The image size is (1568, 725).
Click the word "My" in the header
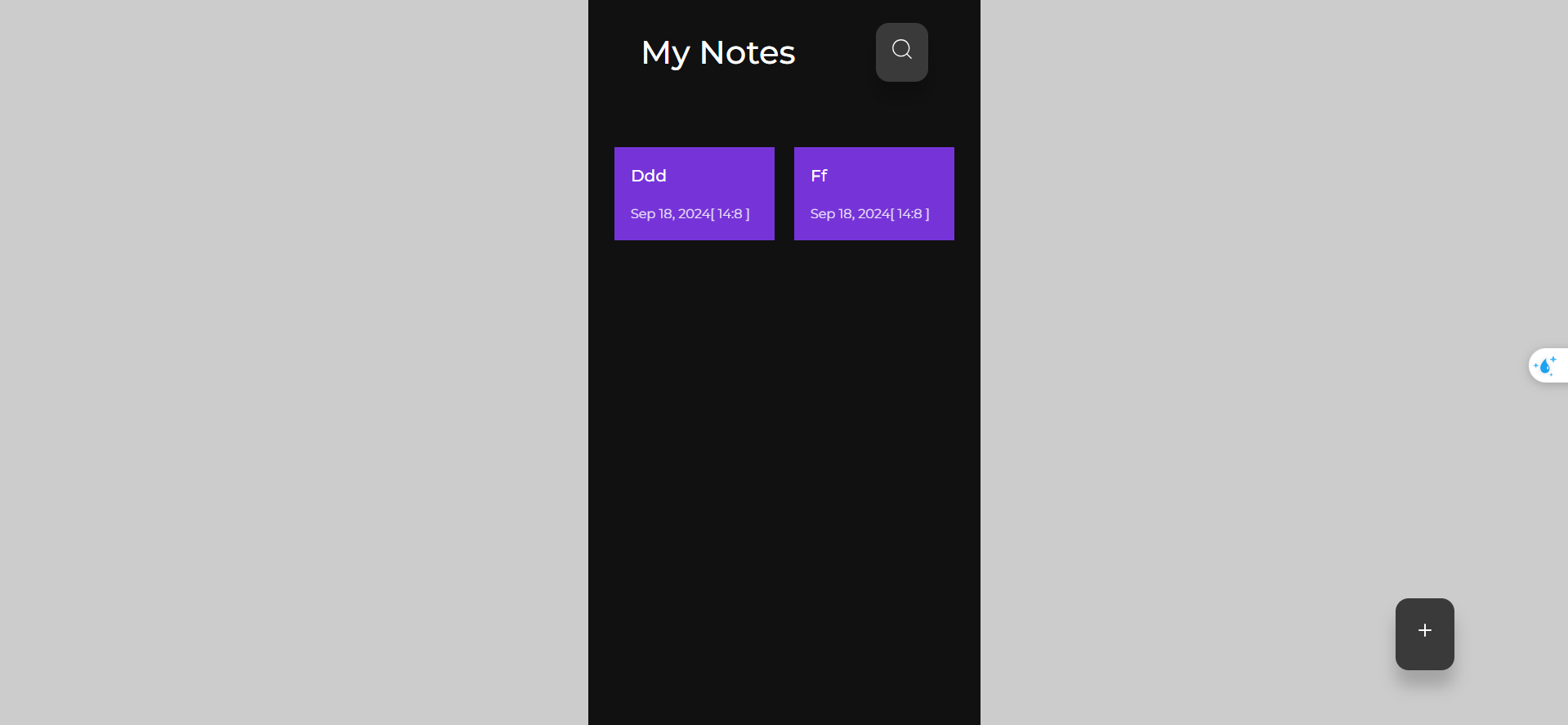click(x=665, y=54)
